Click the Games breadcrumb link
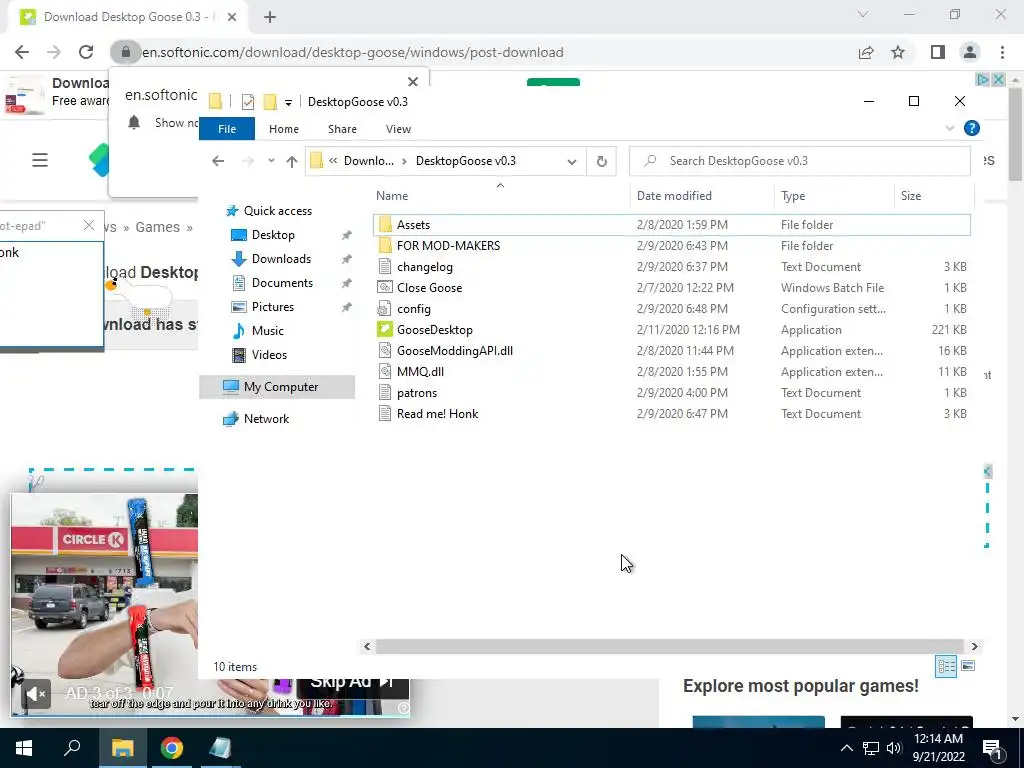 click(157, 227)
